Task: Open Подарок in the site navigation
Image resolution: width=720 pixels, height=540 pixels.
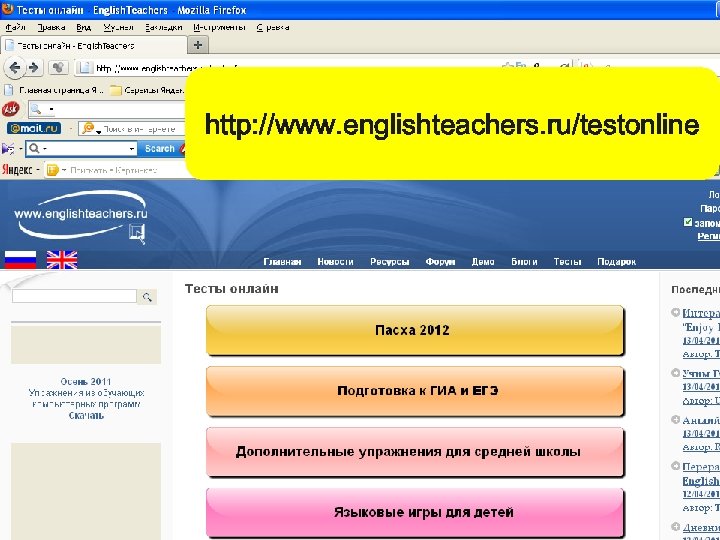Action: (616, 262)
